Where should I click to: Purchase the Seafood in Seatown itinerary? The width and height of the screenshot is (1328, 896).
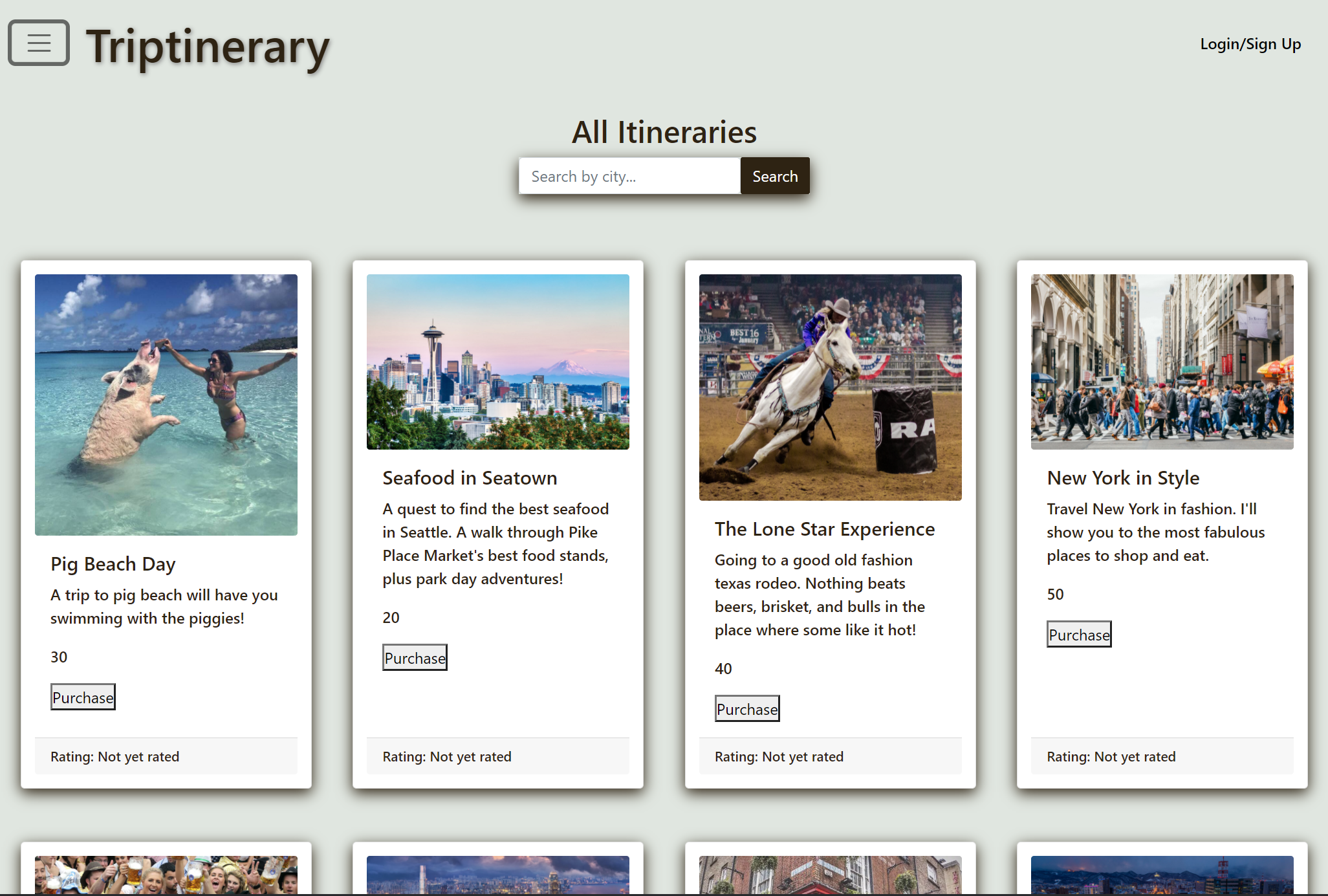coord(415,657)
